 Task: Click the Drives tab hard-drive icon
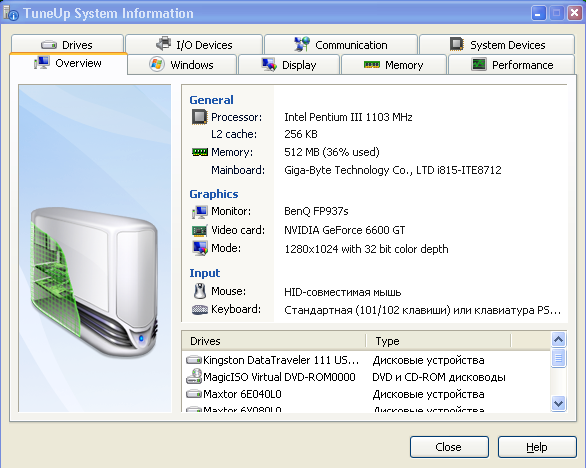tap(49, 45)
